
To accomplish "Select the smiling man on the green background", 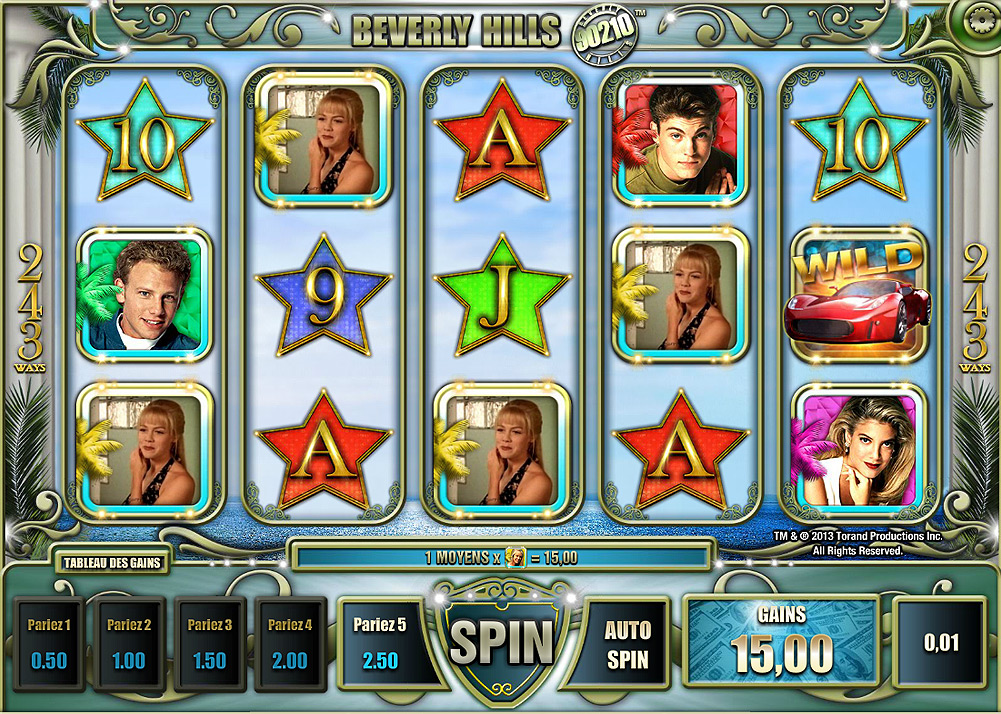I will 145,295.
